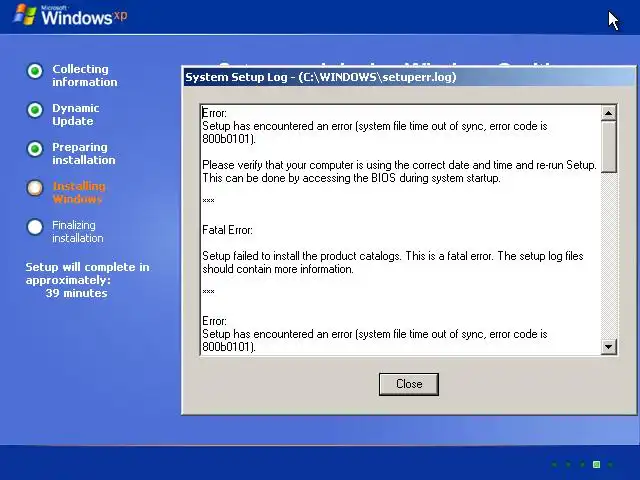Click the orange 'Installing Windows' step label

point(79,193)
